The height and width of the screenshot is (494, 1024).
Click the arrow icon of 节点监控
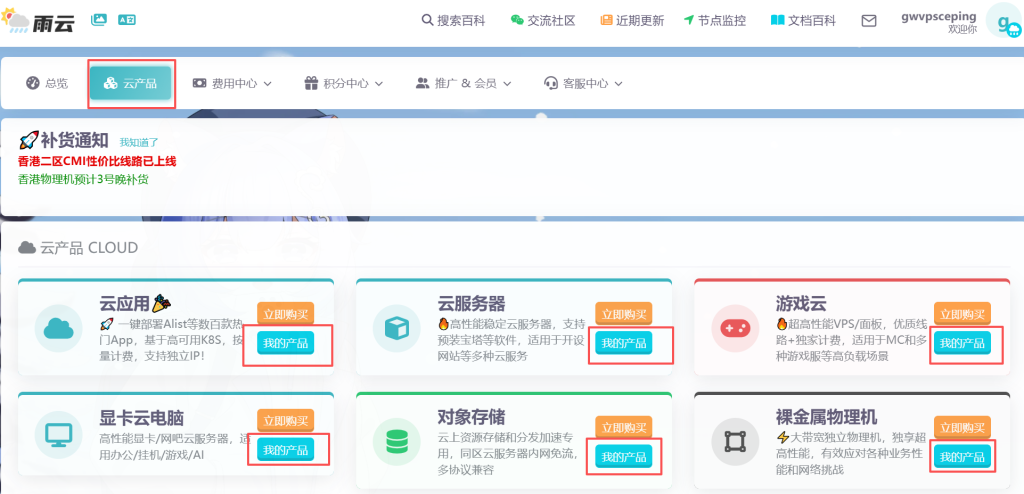point(689,20)
